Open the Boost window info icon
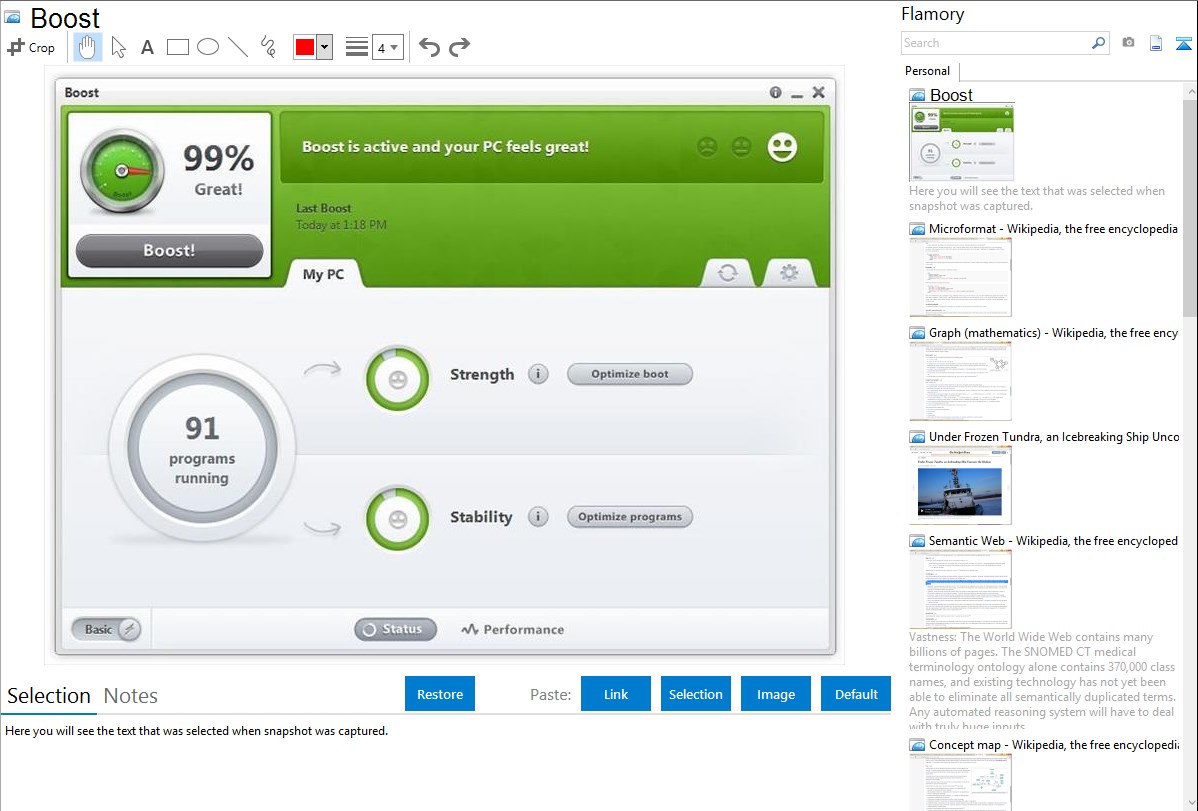Image resolution: width=1198 pixels, height=811 pixels. (x=775, y=92)
